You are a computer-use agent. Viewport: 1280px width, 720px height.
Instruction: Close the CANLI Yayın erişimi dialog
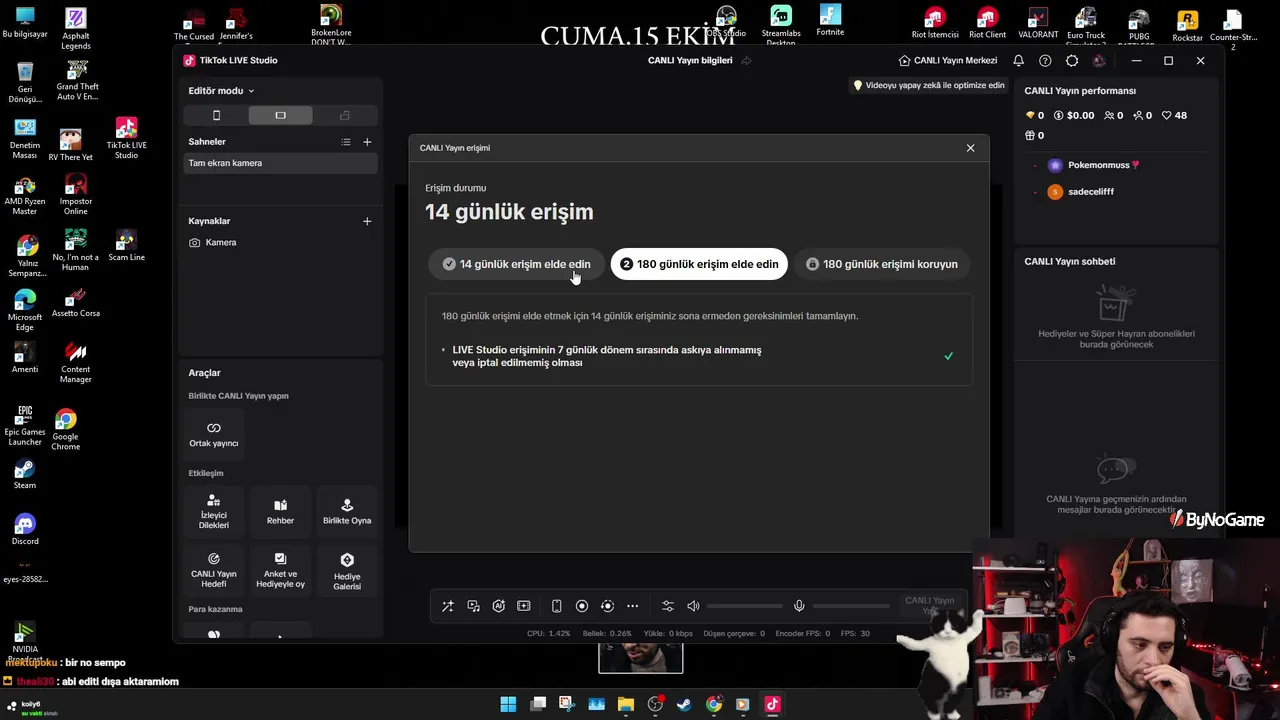pos(970,148)
